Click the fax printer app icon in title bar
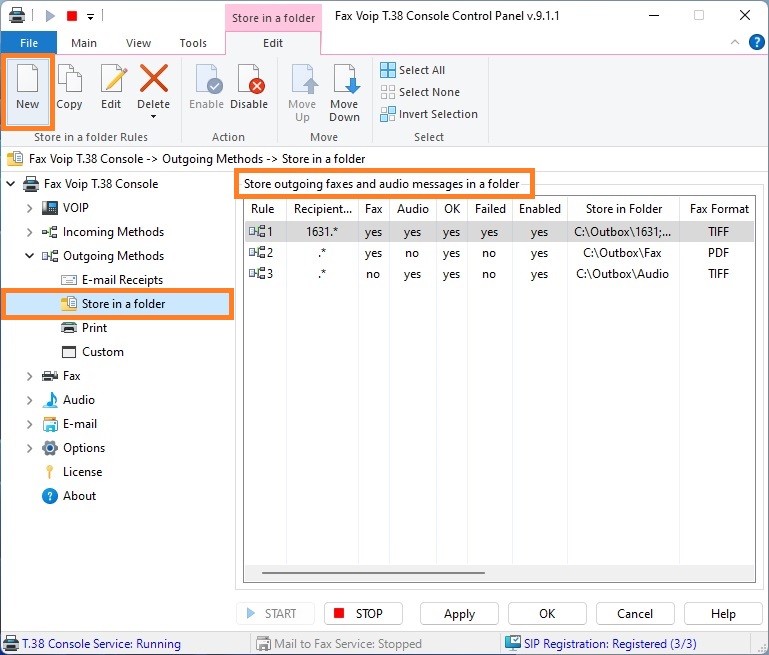 point(17,15)
